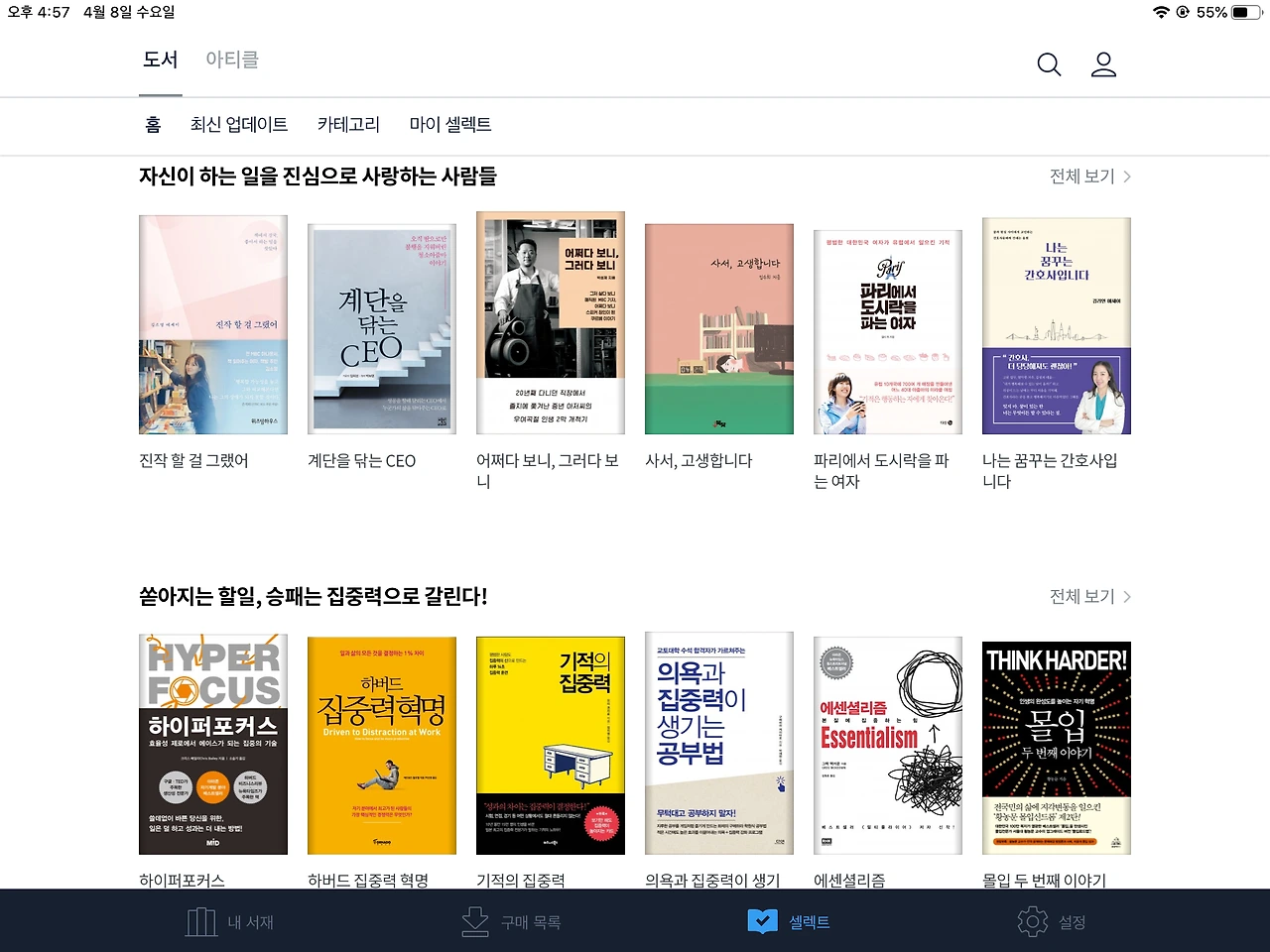Tap 어쩌다 보니, 그러다 보니 title text
The image size is (1270, 952).
548,471
